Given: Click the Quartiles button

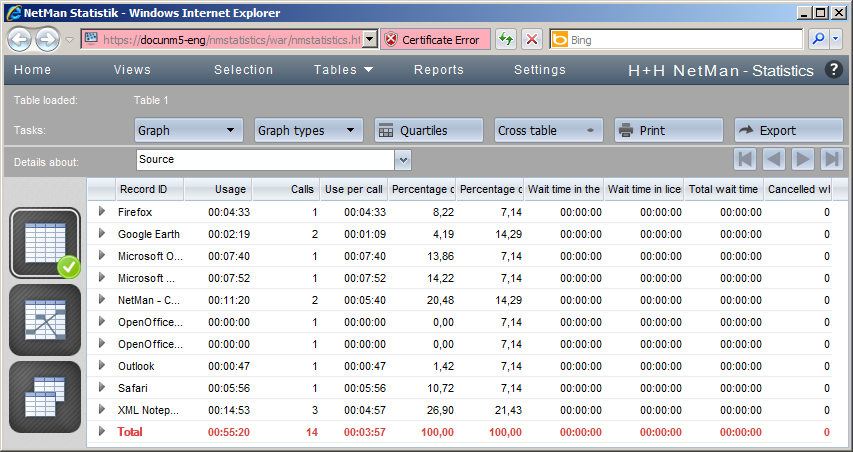Looking at the screenshot, I should (x=429, y=130).
